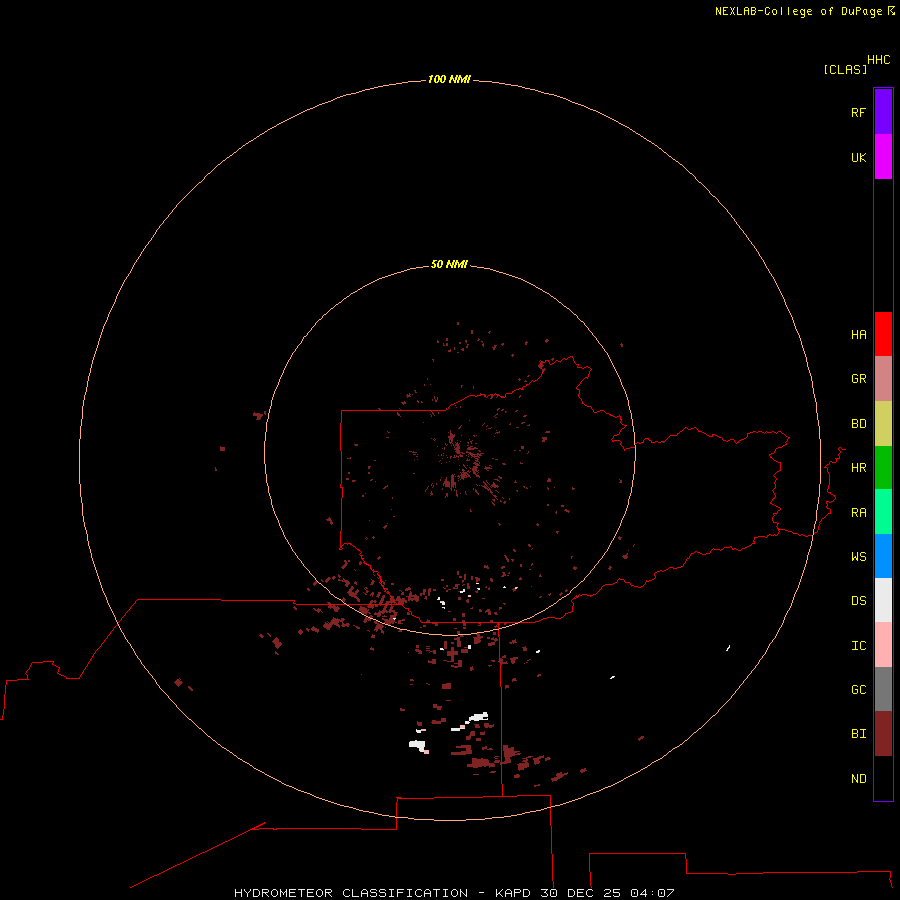Screen dimensions: 900x900
Task: Click the BI dark red legend swatch
Action: pyautogui.click(x=883, y=734)
